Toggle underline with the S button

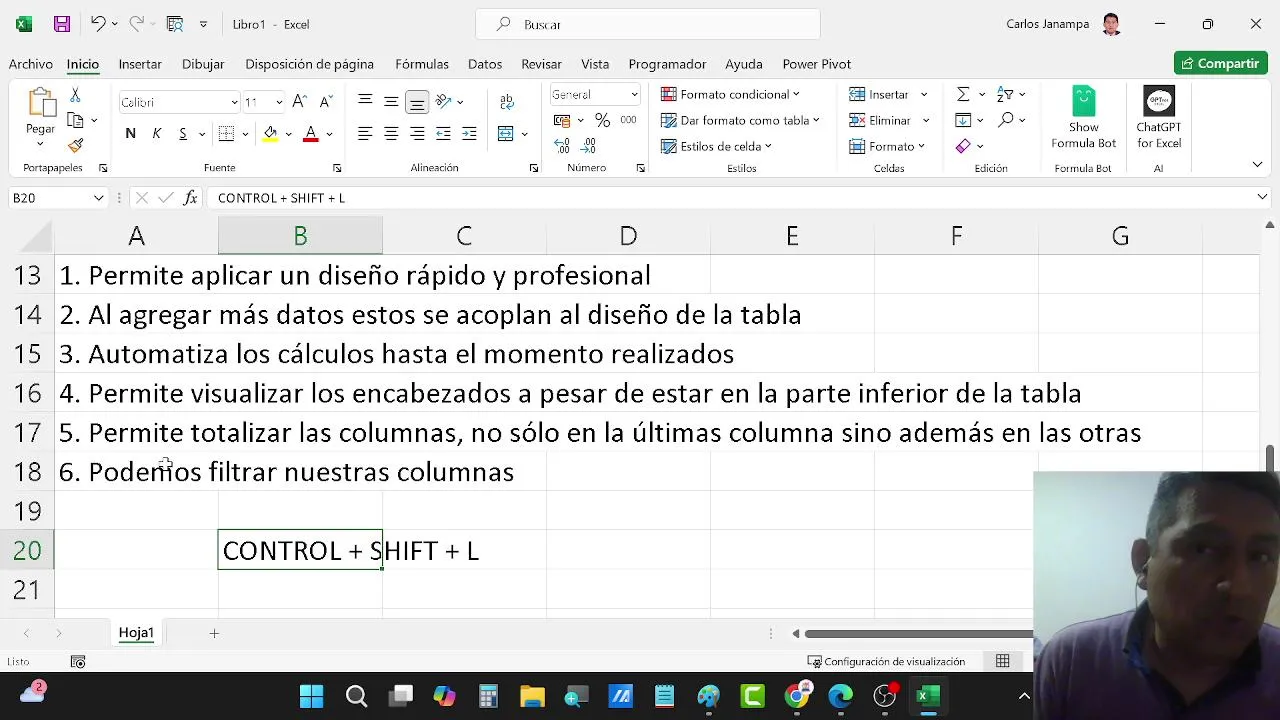(182, 133)
